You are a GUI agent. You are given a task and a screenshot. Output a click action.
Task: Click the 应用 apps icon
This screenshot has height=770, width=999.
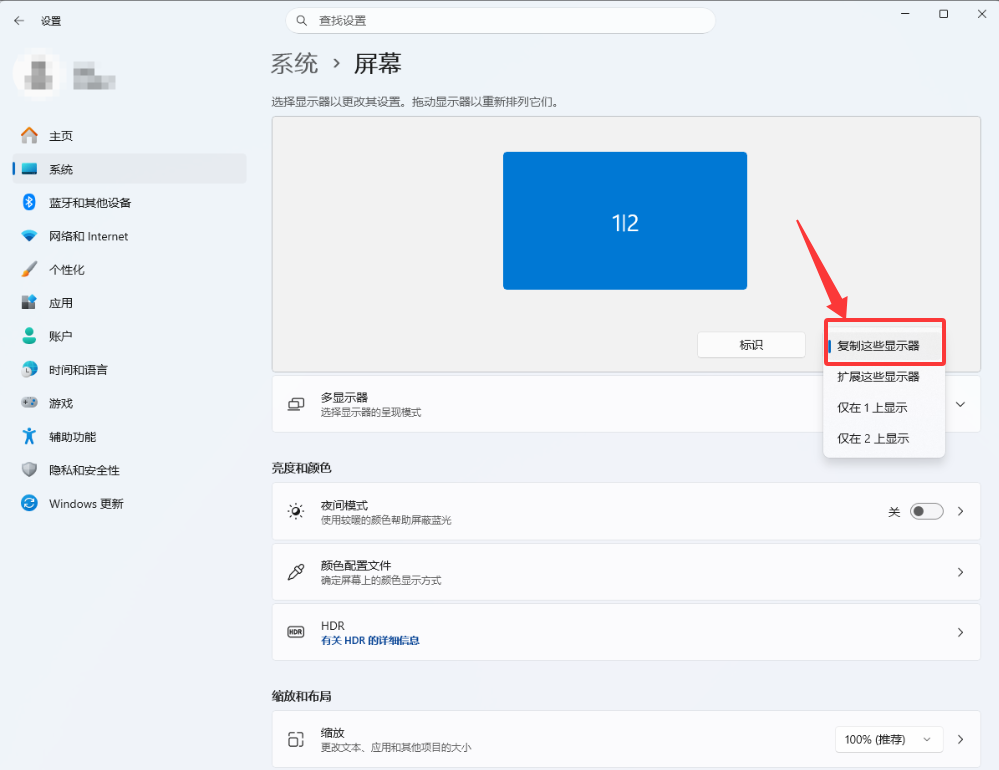[x=29, y=303]
